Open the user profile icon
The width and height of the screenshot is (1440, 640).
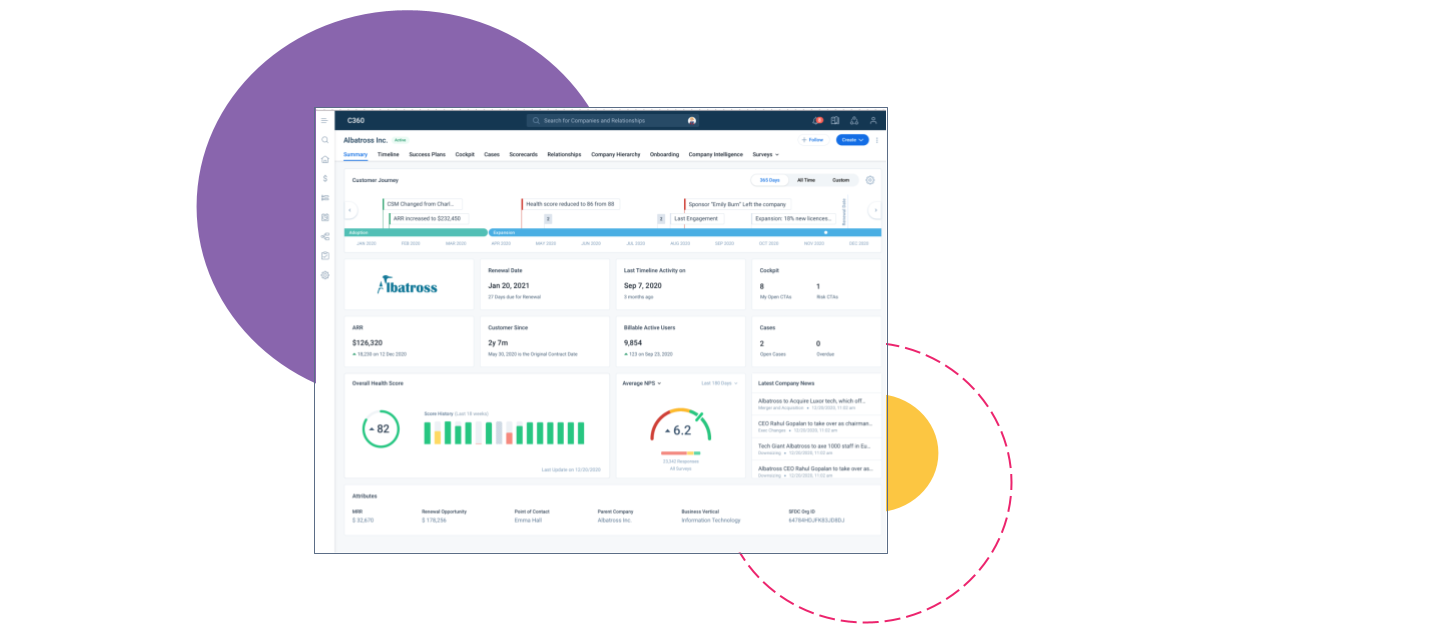pos(873,120)
